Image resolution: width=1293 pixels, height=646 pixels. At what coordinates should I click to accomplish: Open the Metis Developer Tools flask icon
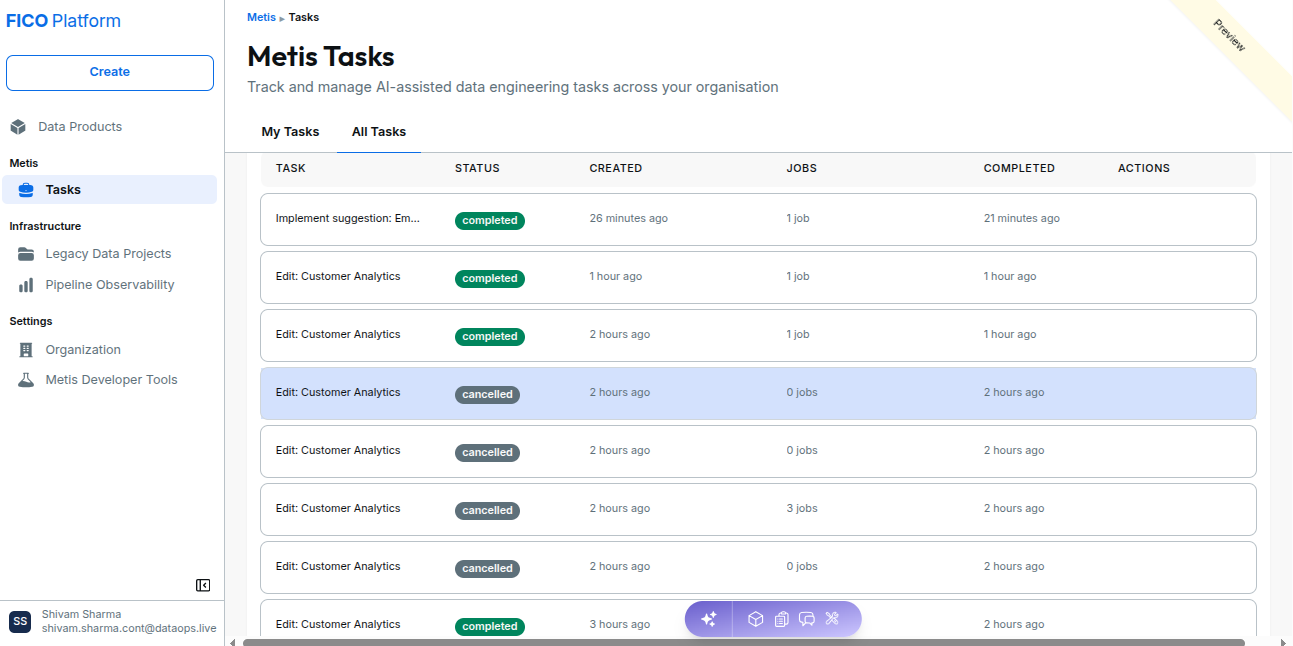26,380
